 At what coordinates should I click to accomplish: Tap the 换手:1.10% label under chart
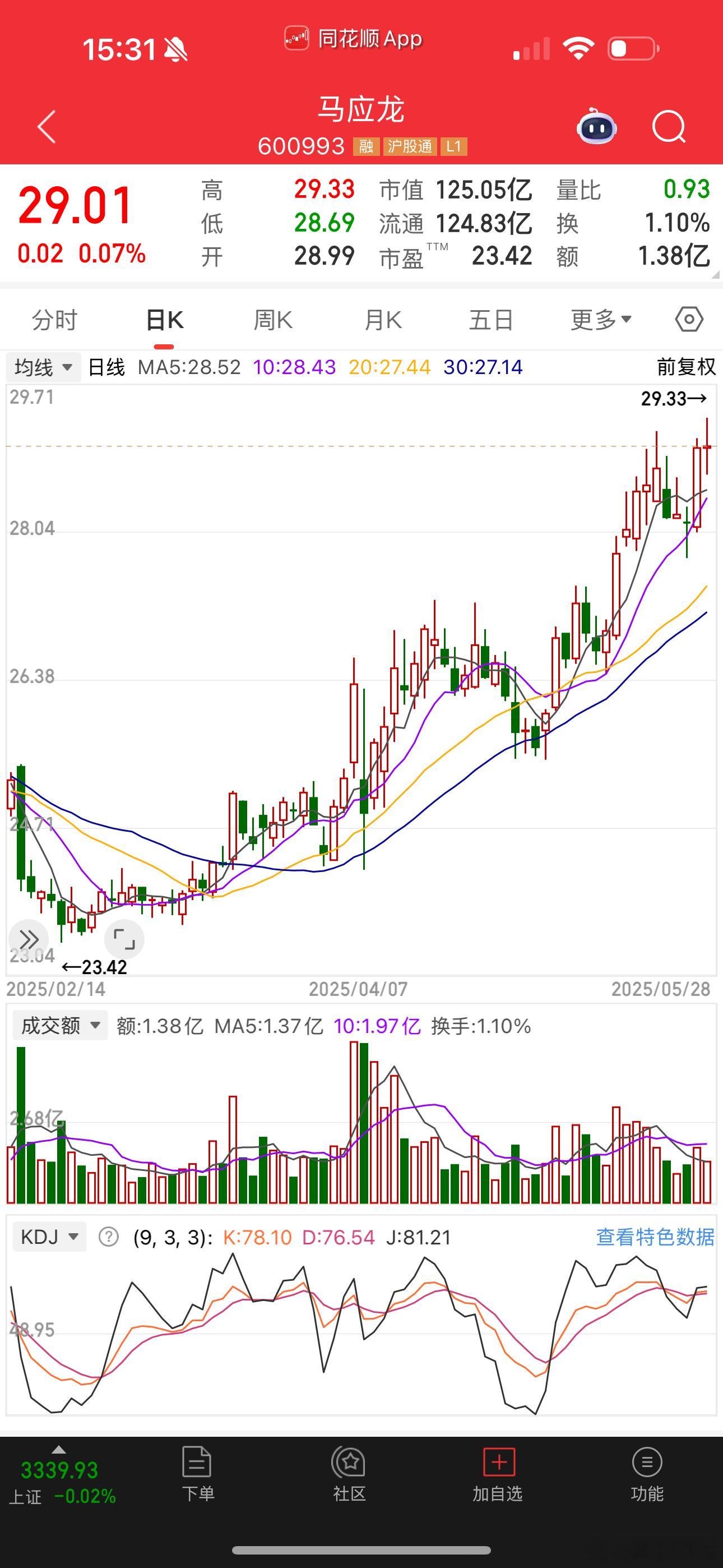pos(481,1026)
